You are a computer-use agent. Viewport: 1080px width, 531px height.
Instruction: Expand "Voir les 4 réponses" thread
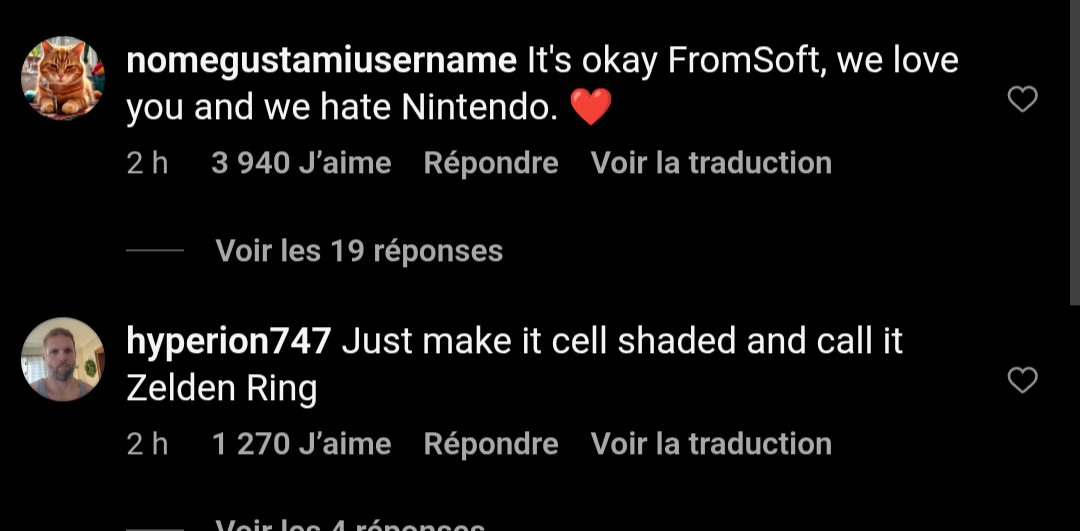point(350,524)
